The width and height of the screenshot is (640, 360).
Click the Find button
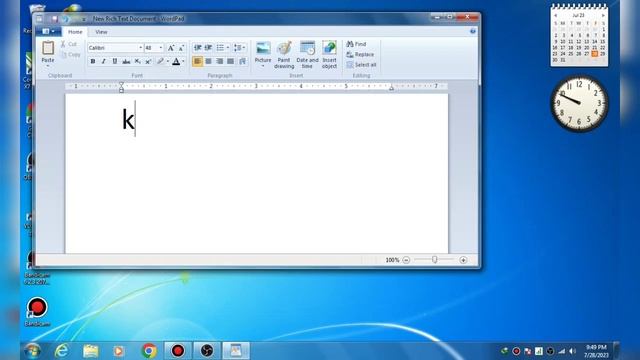tap(356, 44)
